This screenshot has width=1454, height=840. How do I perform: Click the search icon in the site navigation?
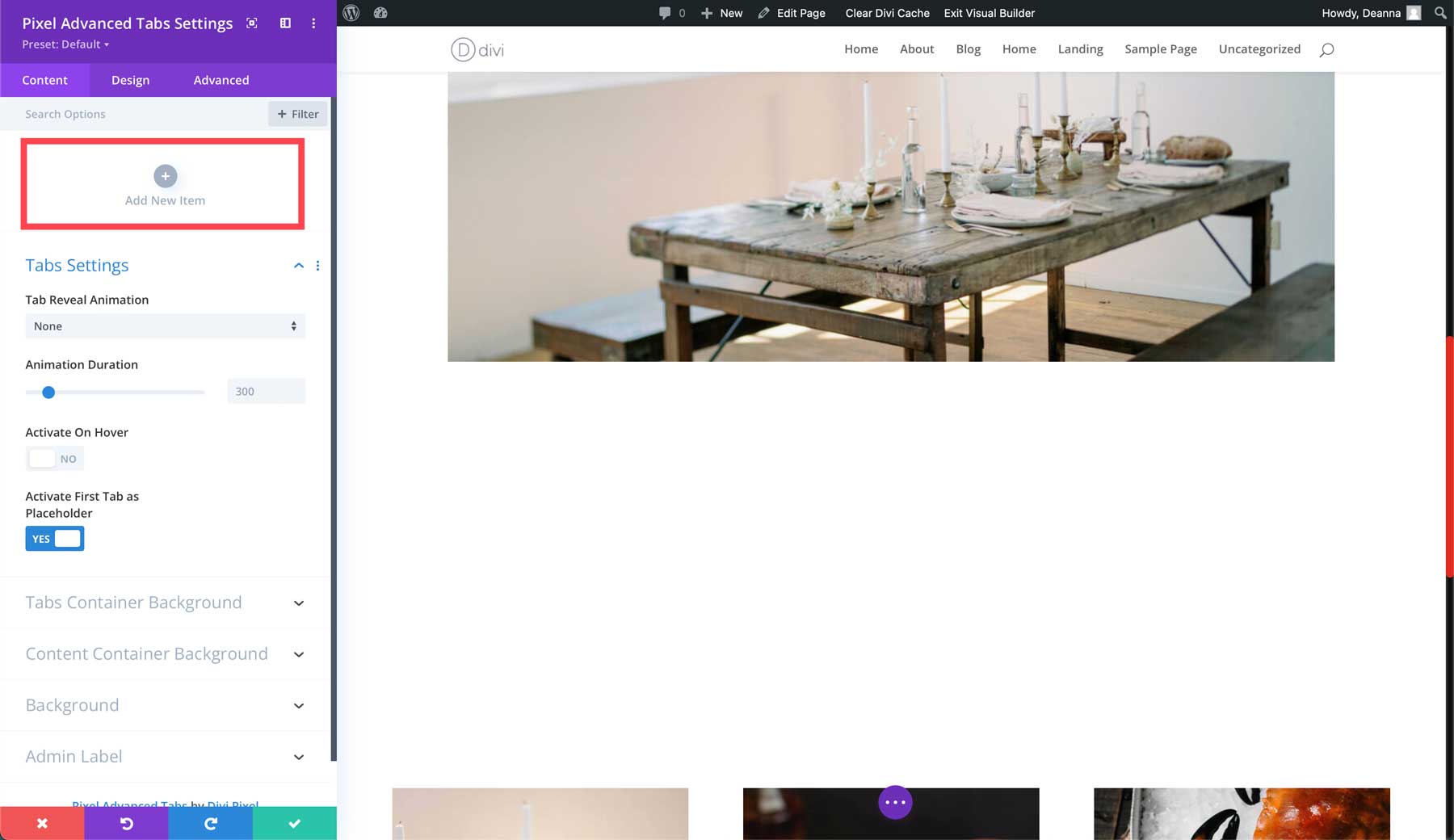(x=1325, y=49)
